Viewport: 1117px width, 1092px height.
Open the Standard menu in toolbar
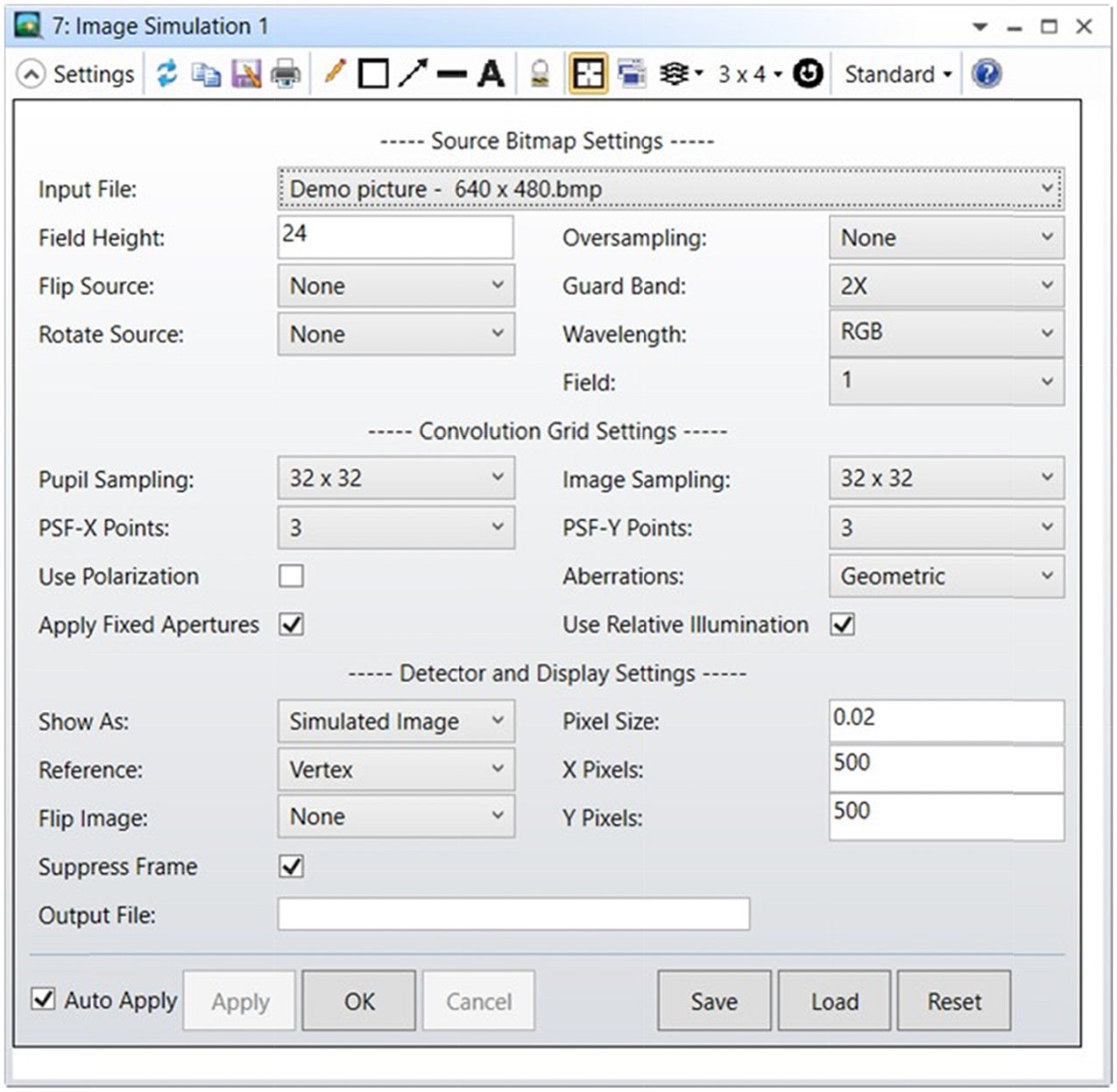click(897, 74)
